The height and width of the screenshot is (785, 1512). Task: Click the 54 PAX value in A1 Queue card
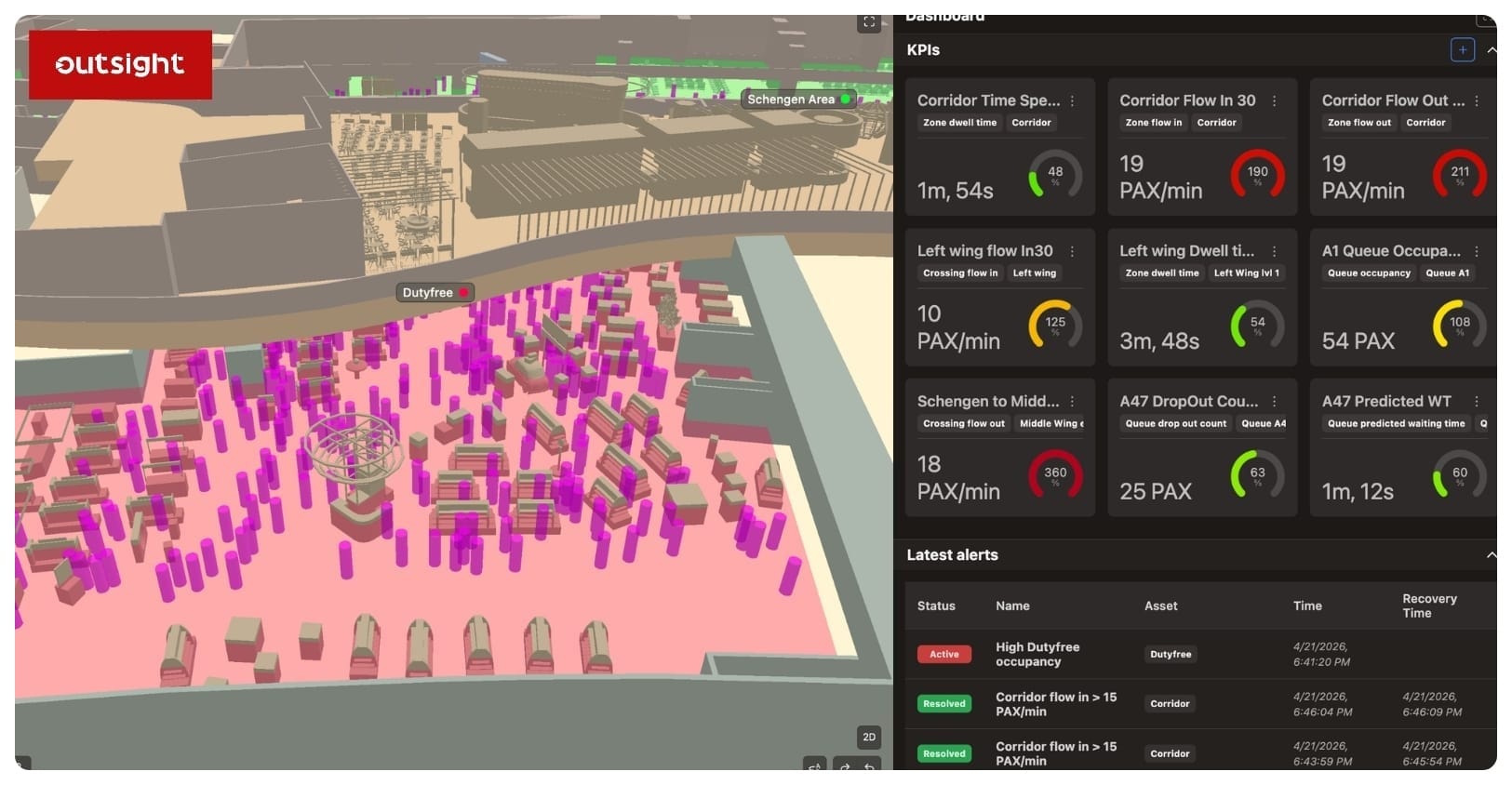1358,341
